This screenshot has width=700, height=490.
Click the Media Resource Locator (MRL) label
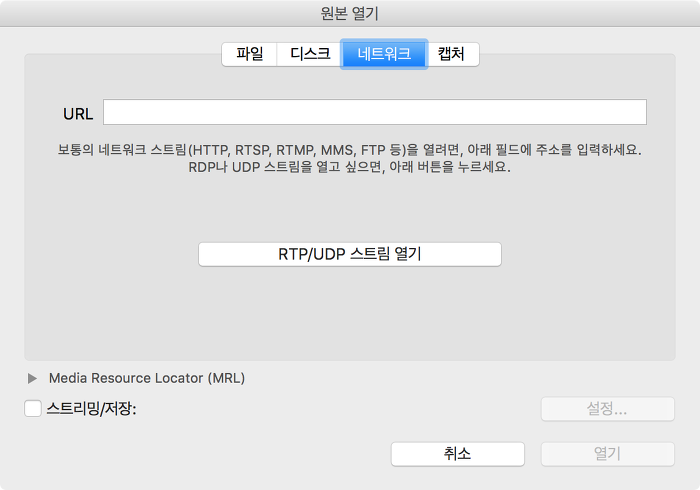(x=147, y=378)
